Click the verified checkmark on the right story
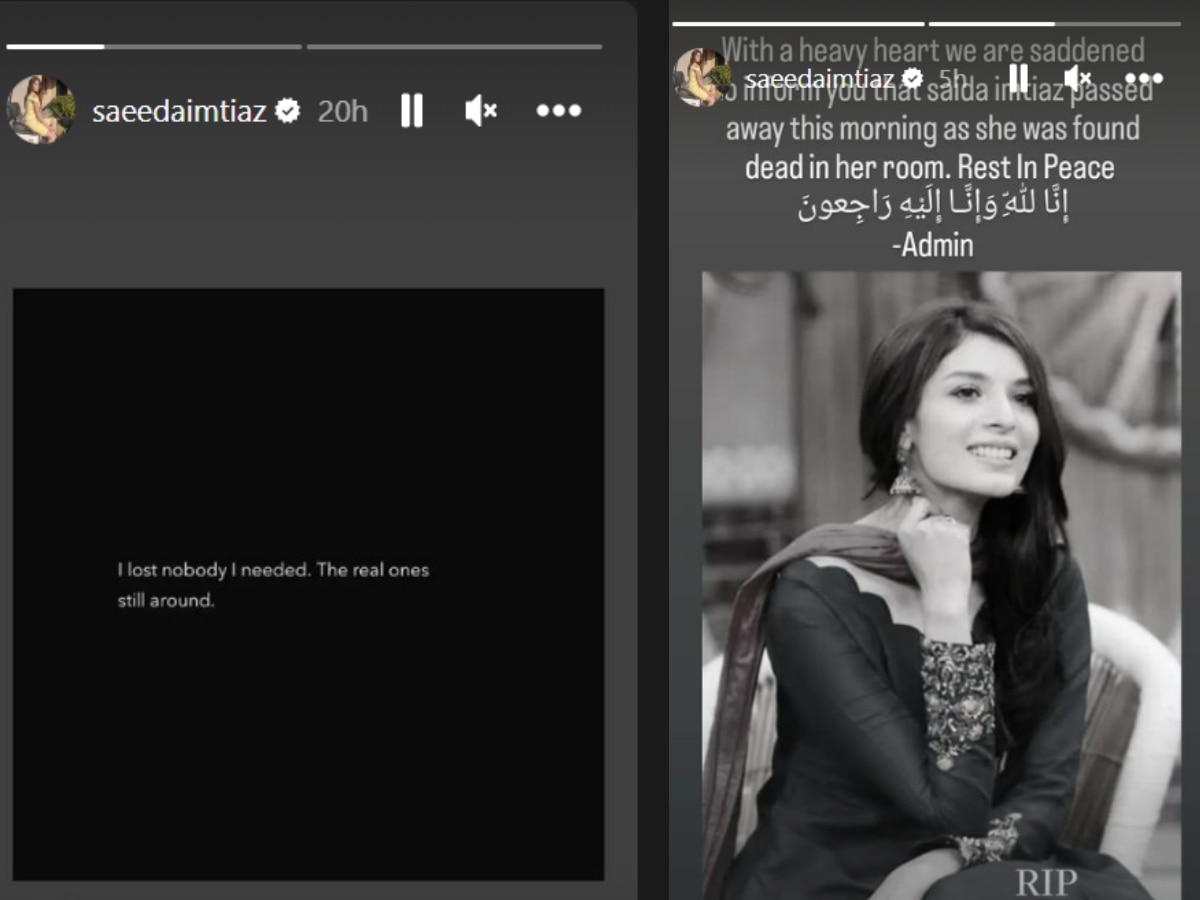 pyautogui.click(x=911, y=75)
